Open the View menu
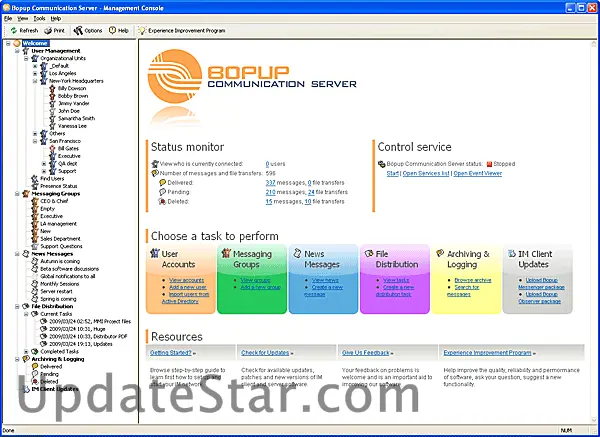The width and height of the screenshot is (600, 437). click(x=23, y=18)
